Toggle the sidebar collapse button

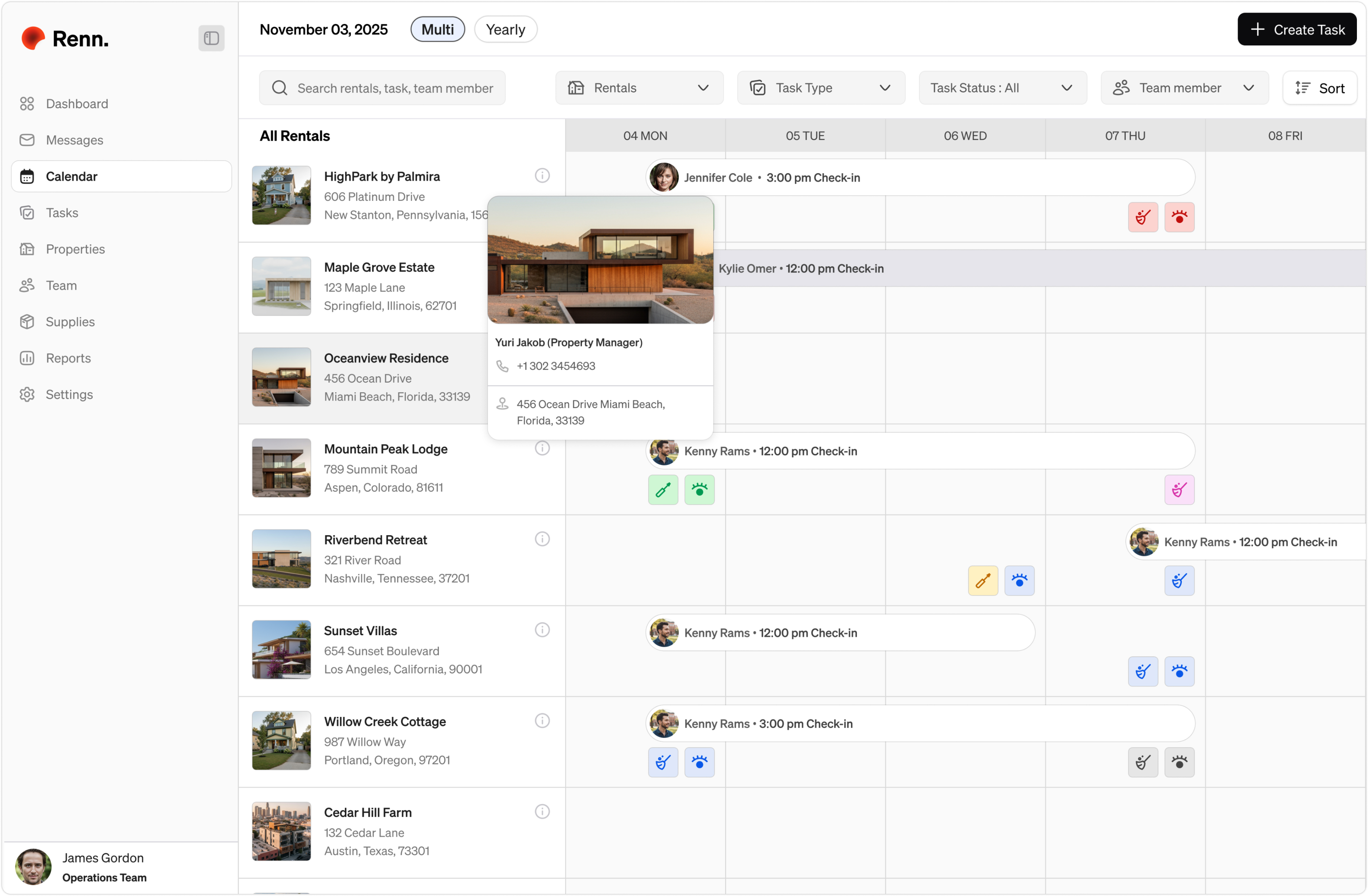(x=210, y=38)
